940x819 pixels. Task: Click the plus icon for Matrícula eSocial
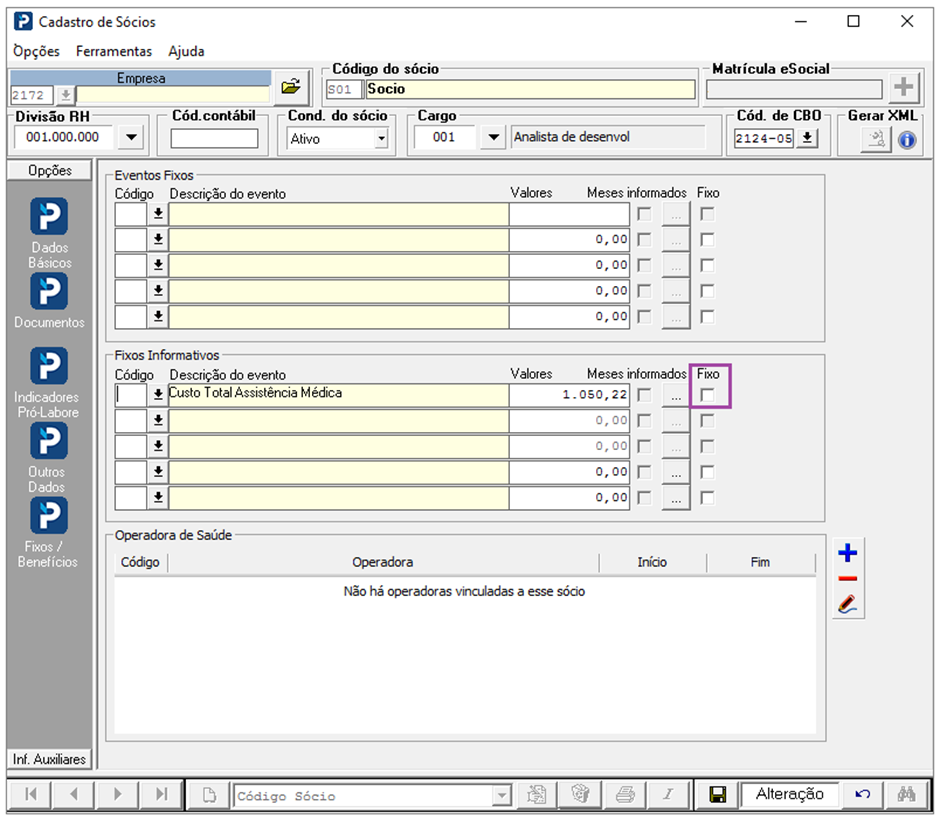pyautogui.click(x=903, y=88)
